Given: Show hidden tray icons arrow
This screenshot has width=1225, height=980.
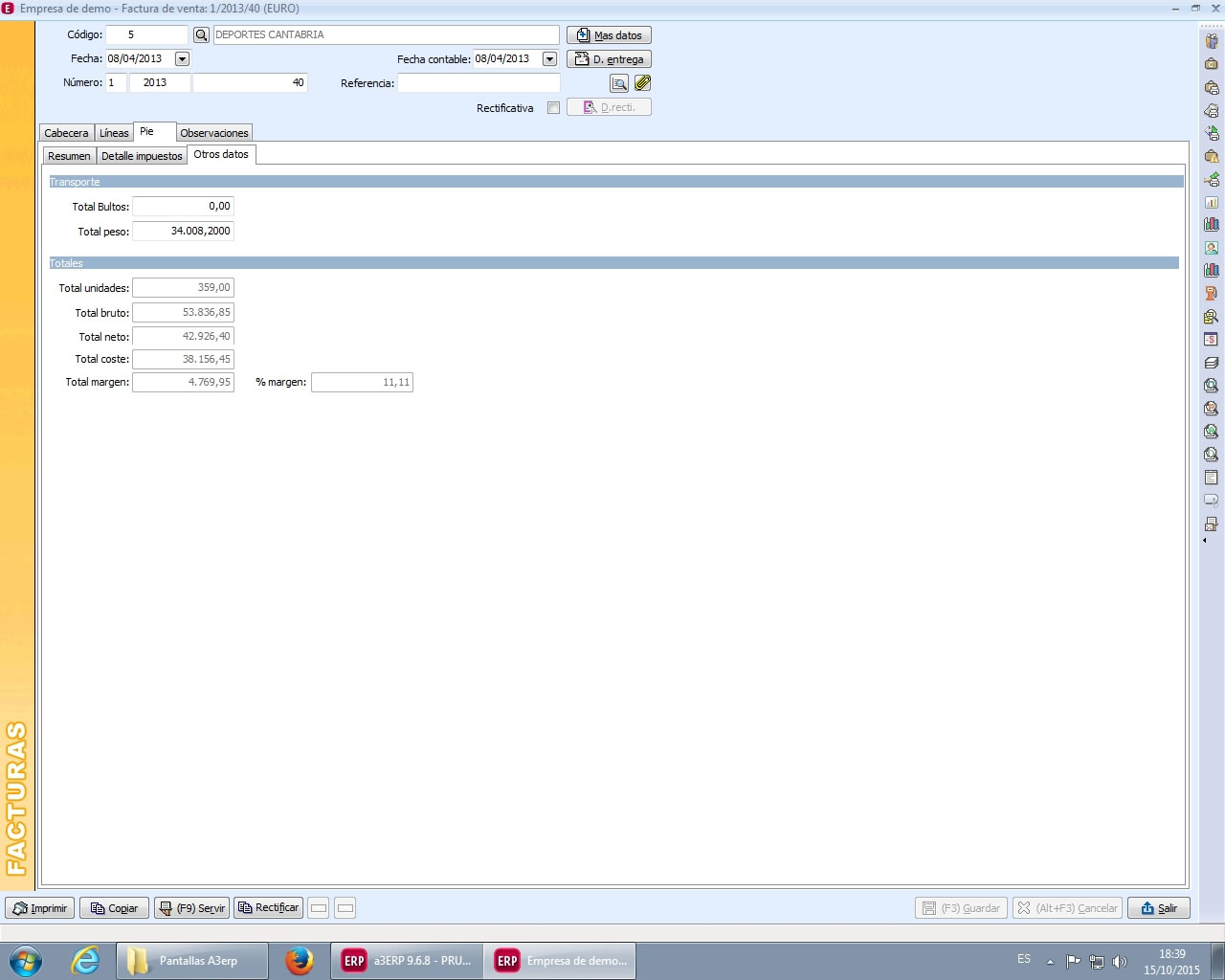Looking at the screenshot, I should [x=1050, y=962].
